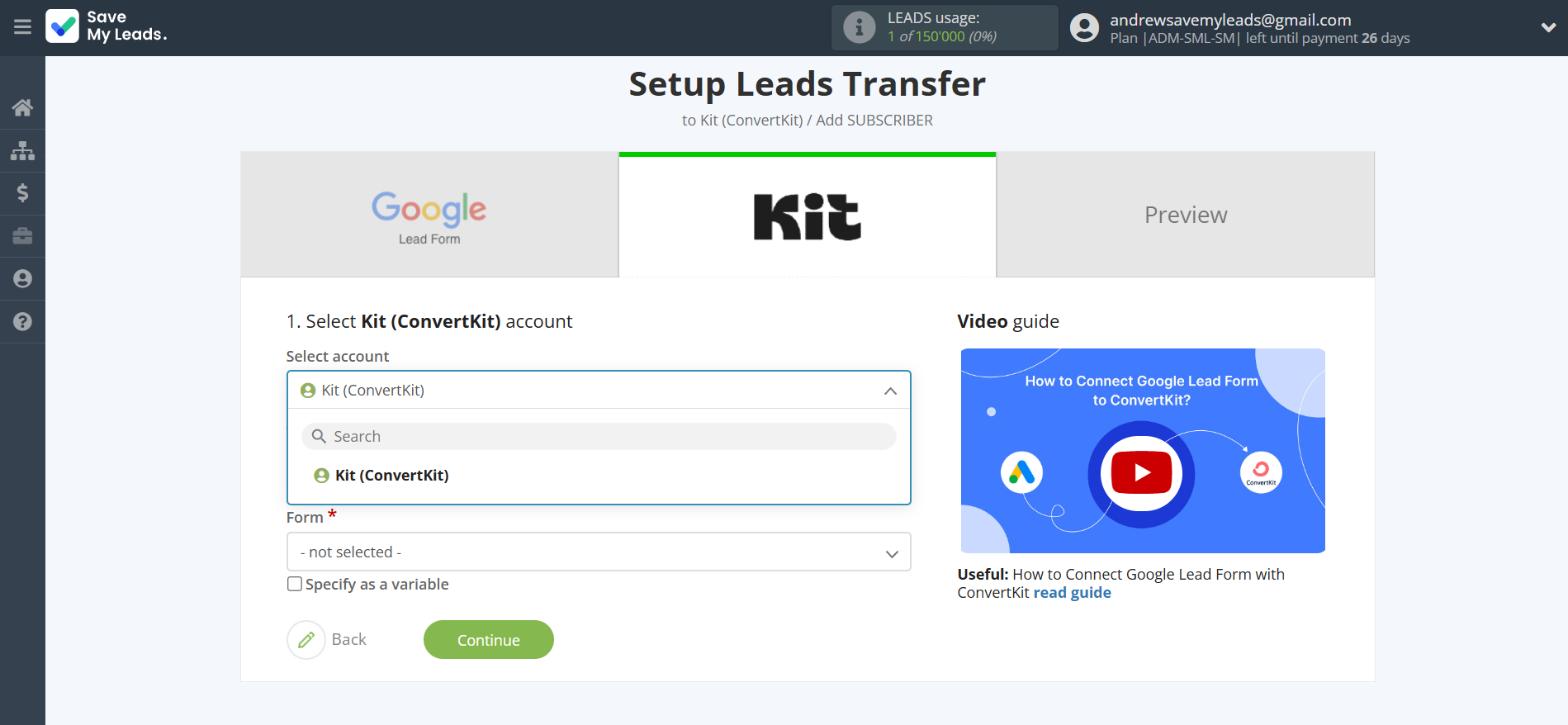Open the hamburger menu icon
This screenshot has height=725, width=1568.
(22, 27)
